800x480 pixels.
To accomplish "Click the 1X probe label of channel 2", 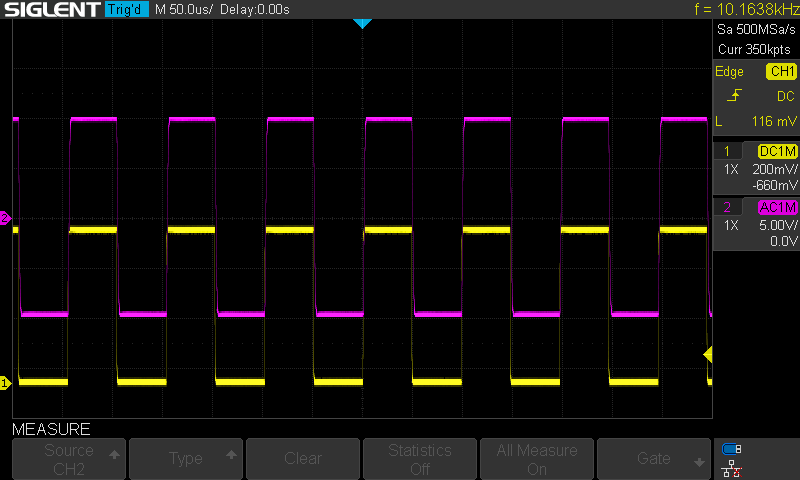I will click(731, 225).
